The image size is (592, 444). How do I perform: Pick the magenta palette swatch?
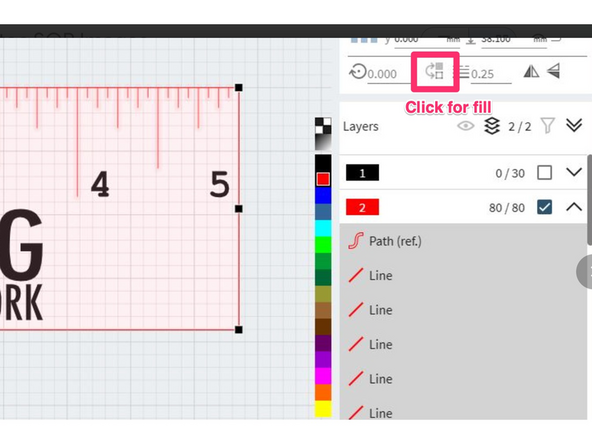pyautogui.click(x=323, y=376)
